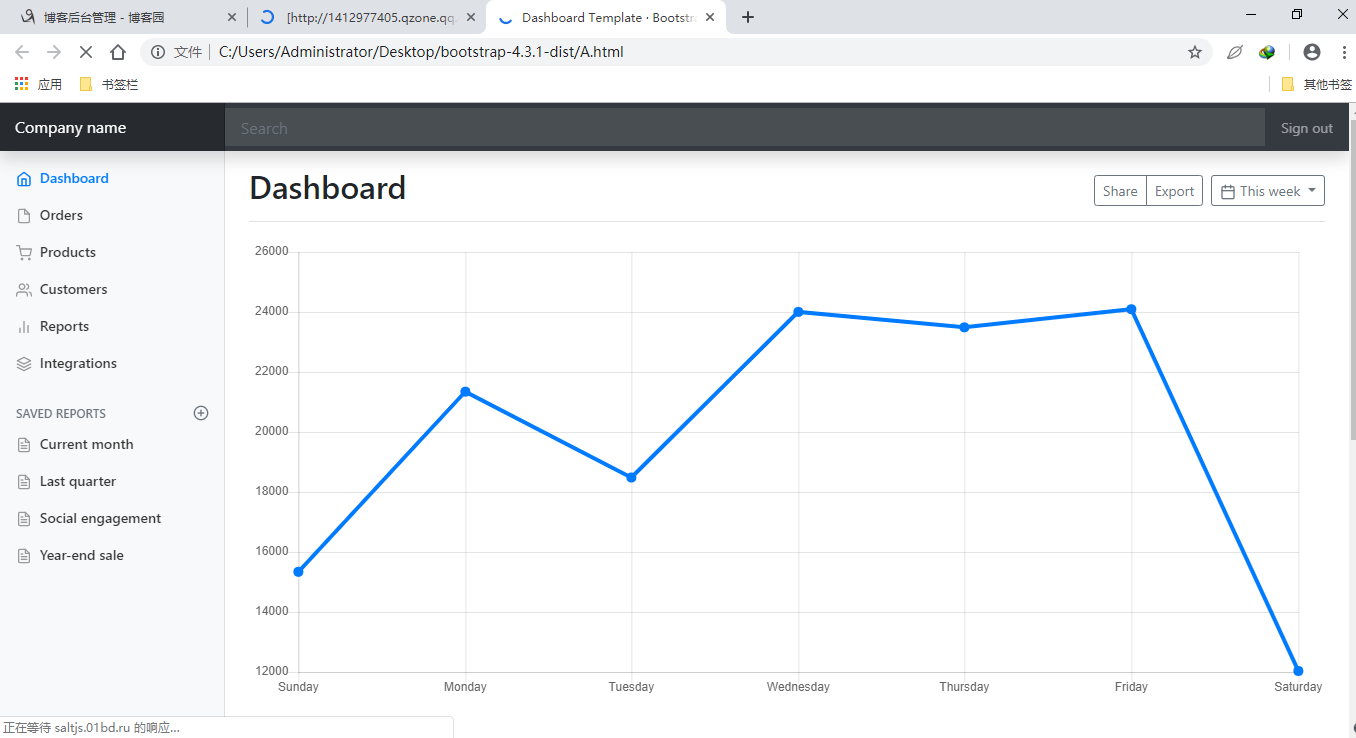Close the qzone tab
The width and height of the screenshot is (1356, 738).
pyautogui.click(x=471, y=17)
